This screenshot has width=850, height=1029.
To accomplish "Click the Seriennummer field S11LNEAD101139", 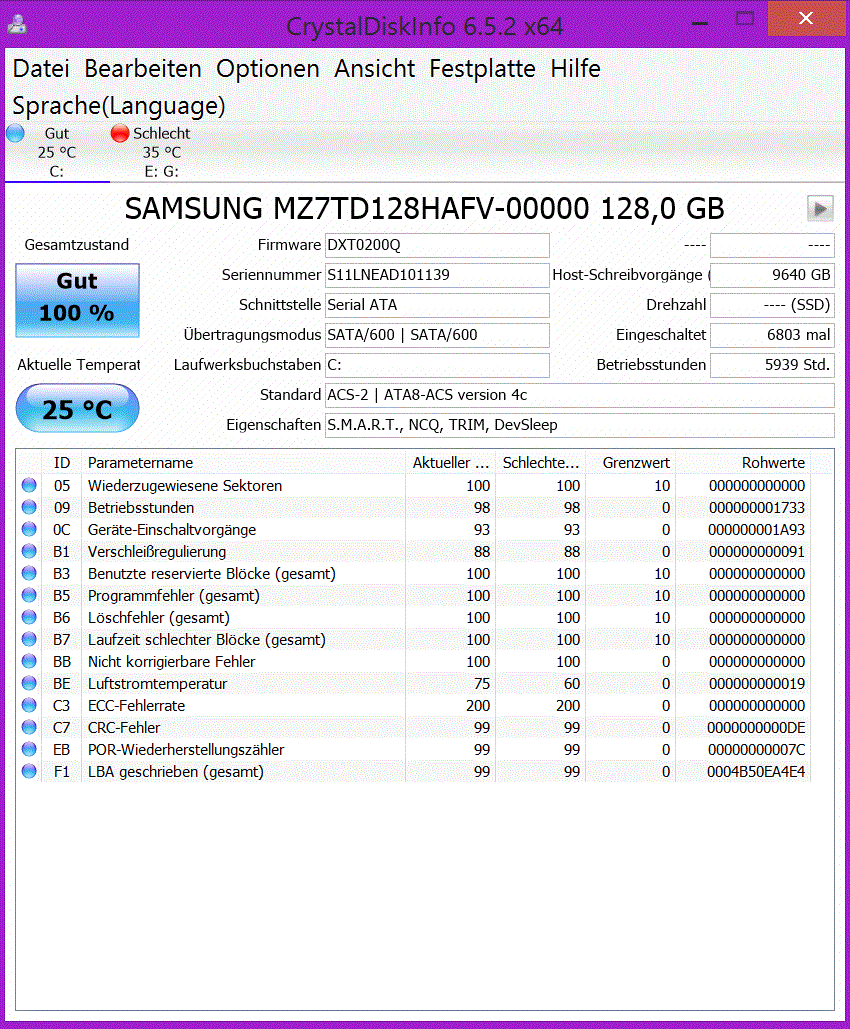I will tap(437, 275).
